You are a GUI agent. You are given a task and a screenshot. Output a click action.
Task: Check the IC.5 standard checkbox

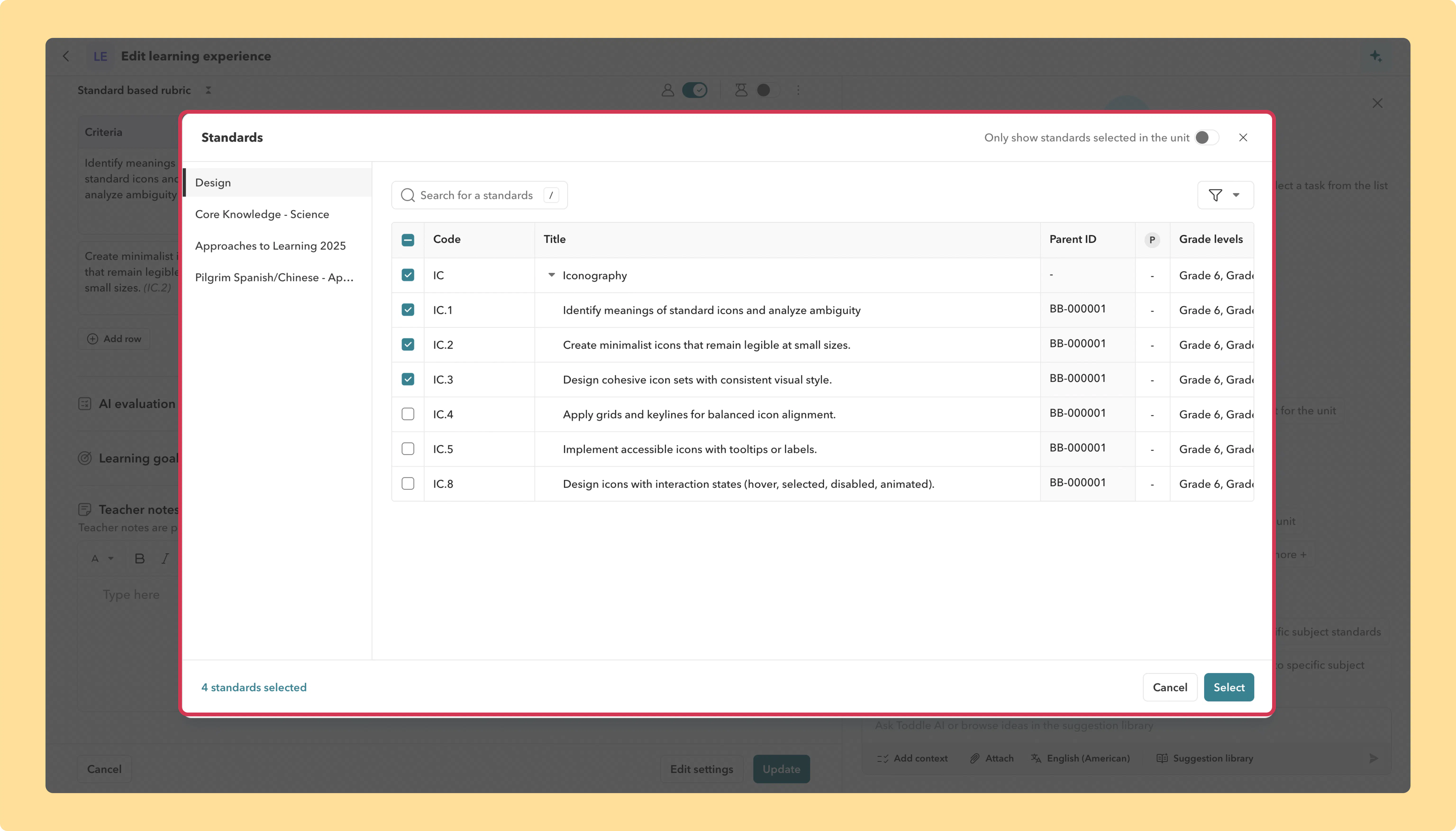pos(408,449)
